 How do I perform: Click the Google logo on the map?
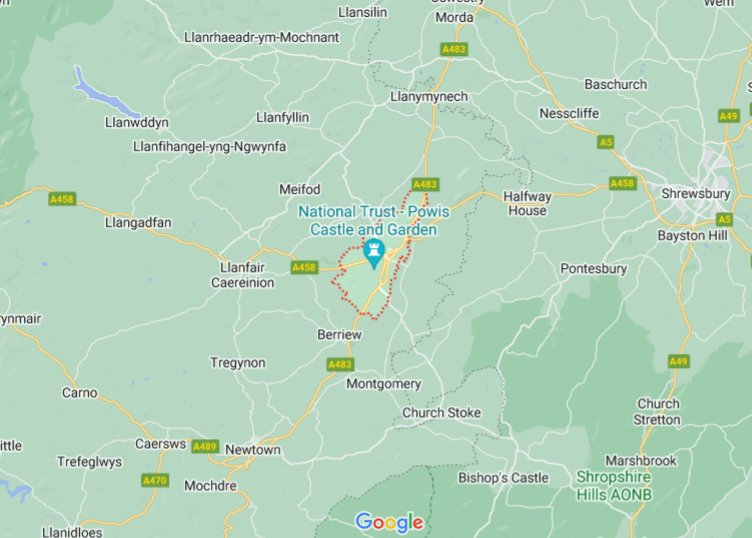pyautogui.click(x=389, y=522)
